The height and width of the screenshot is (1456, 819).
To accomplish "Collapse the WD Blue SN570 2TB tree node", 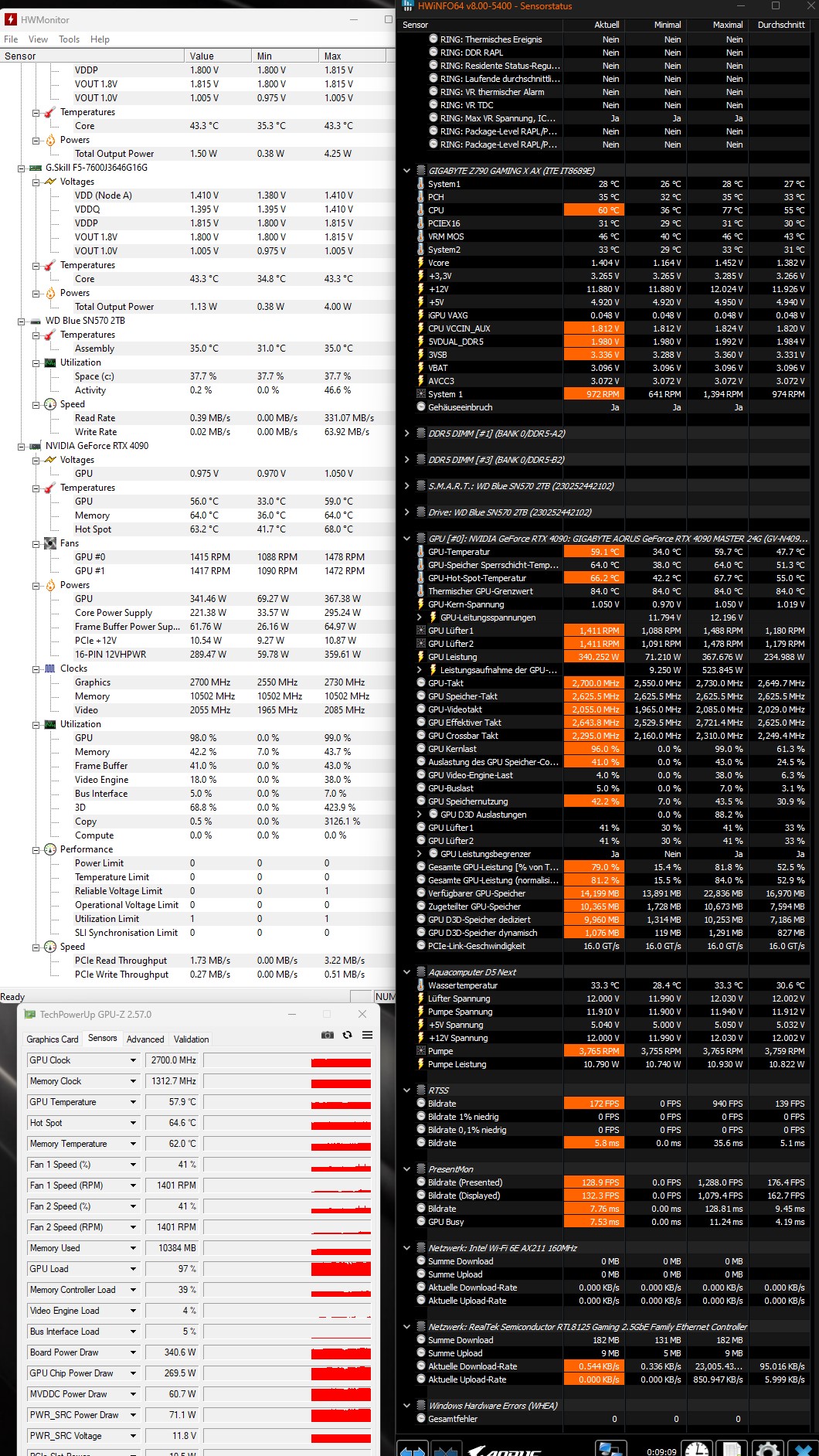I will point(21,321).
